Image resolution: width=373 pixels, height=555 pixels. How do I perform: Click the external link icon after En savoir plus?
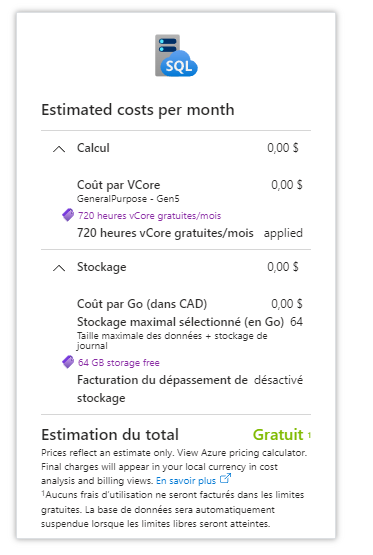point(225,479)
